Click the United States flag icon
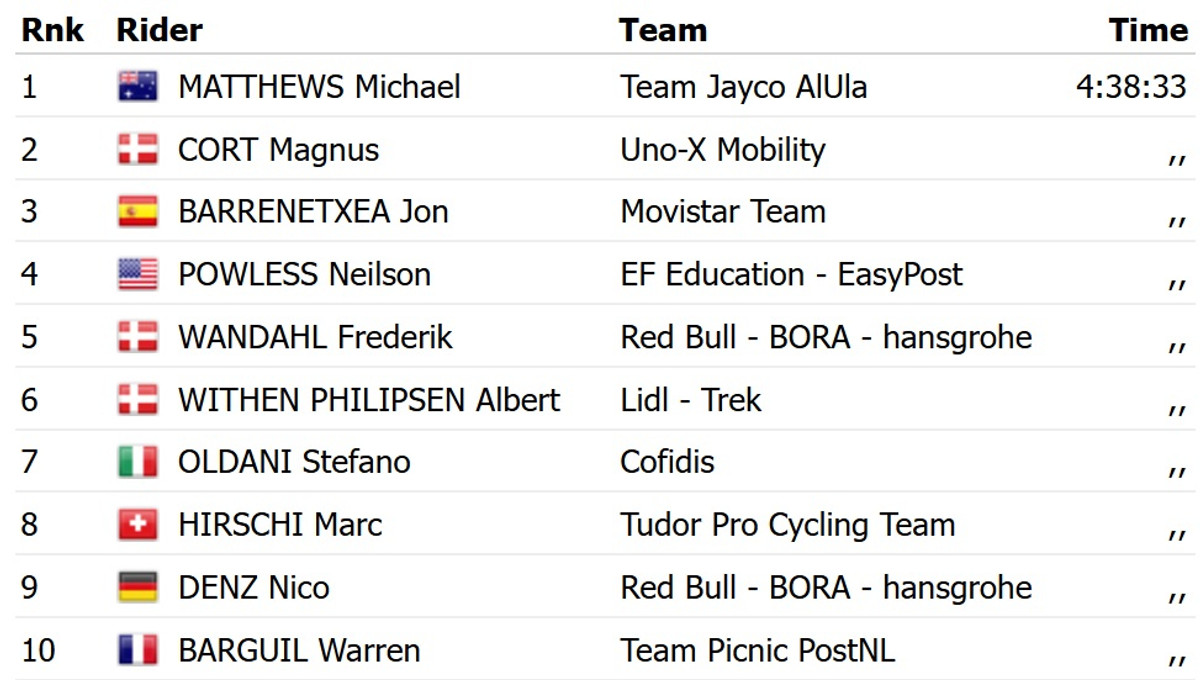This screenshot has height=680, width=1200. [138, 274]
